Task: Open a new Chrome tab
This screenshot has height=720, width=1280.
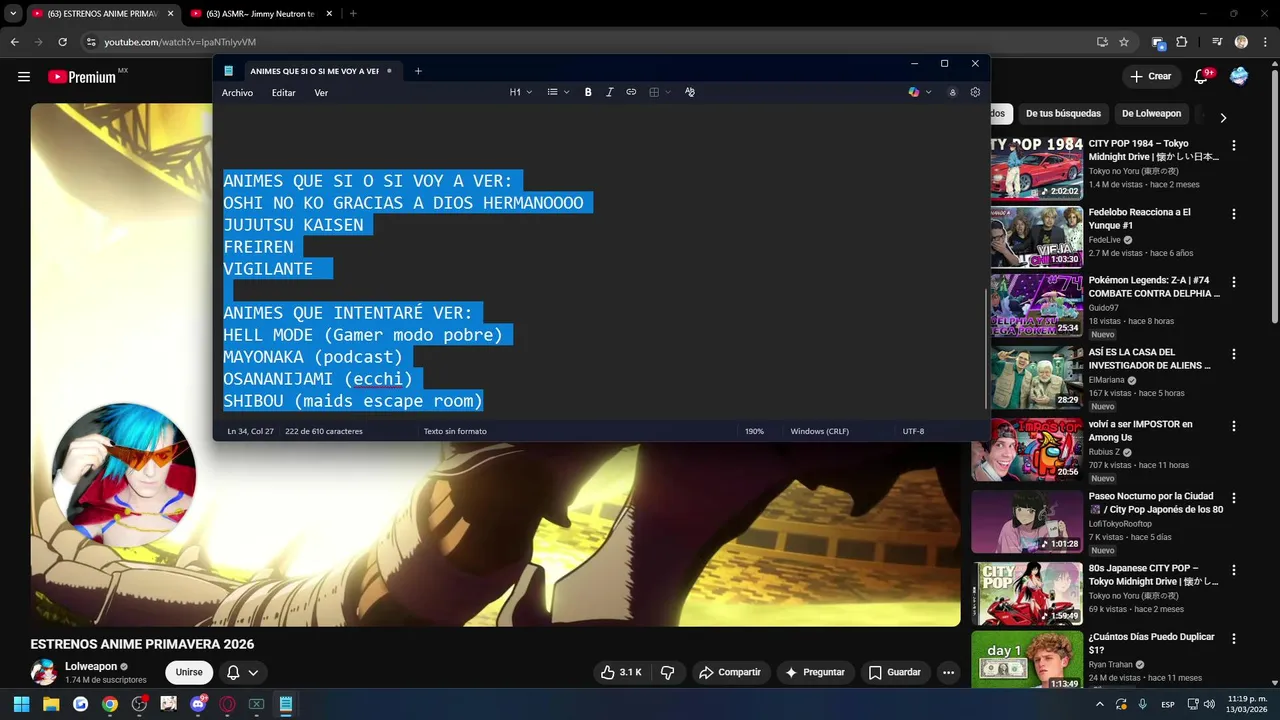Action: pos(353,14)
